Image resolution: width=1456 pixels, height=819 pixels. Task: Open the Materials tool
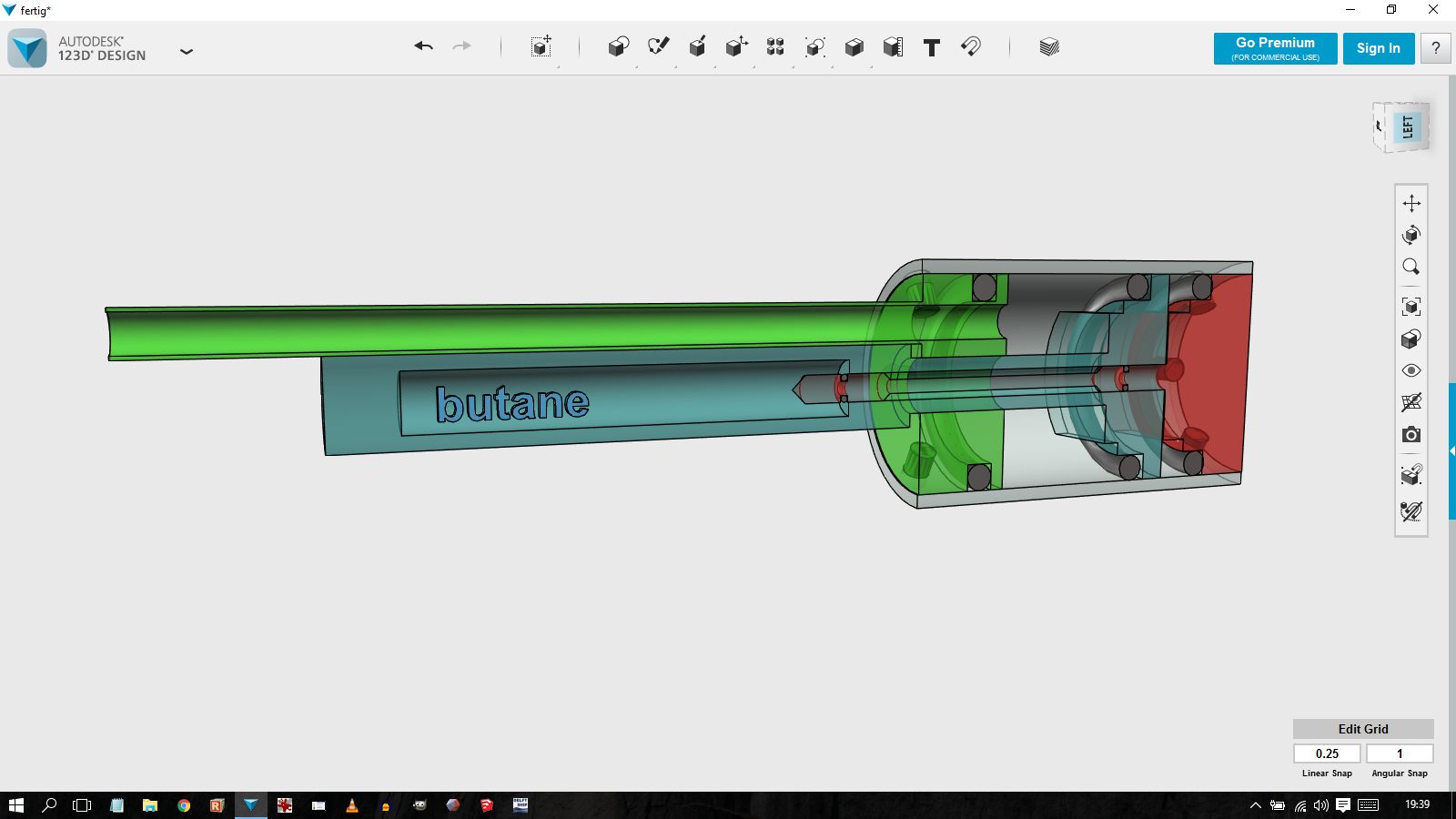pyautogui.click(x=1048, y=47)
